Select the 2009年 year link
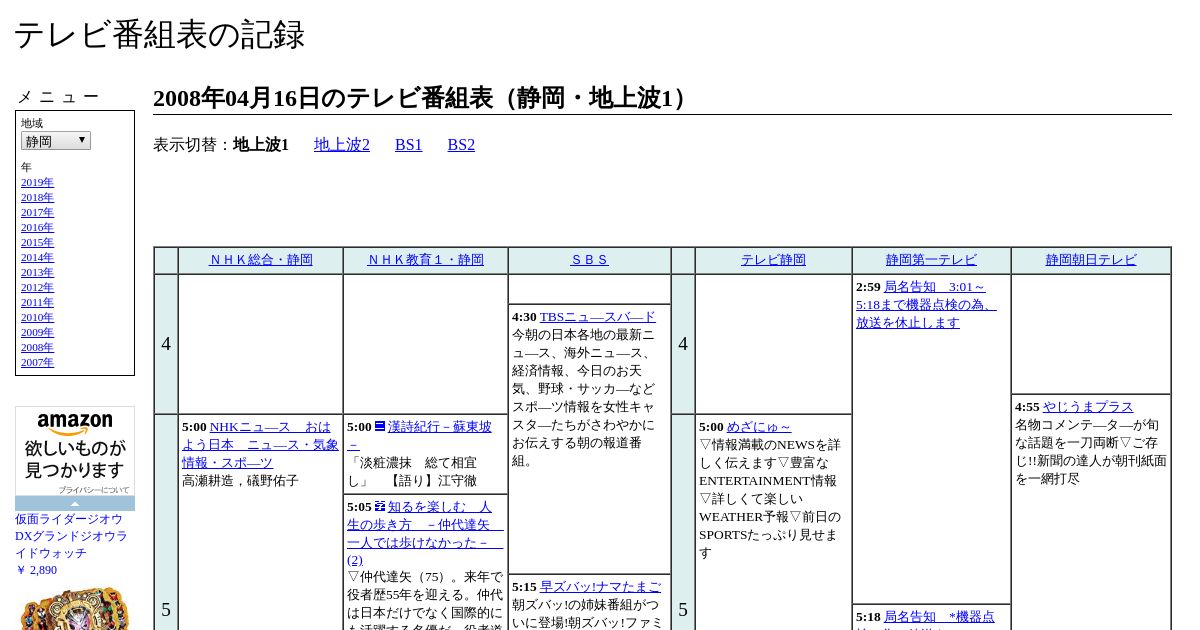Screen dimensions: 1200x630 pos(37,333)
